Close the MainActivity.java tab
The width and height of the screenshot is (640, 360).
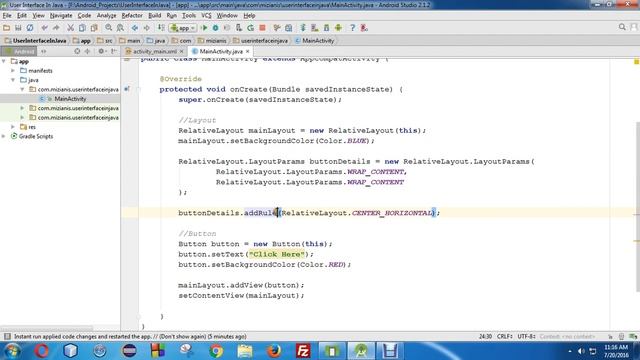pyautogui.click(x=247, y=51)
